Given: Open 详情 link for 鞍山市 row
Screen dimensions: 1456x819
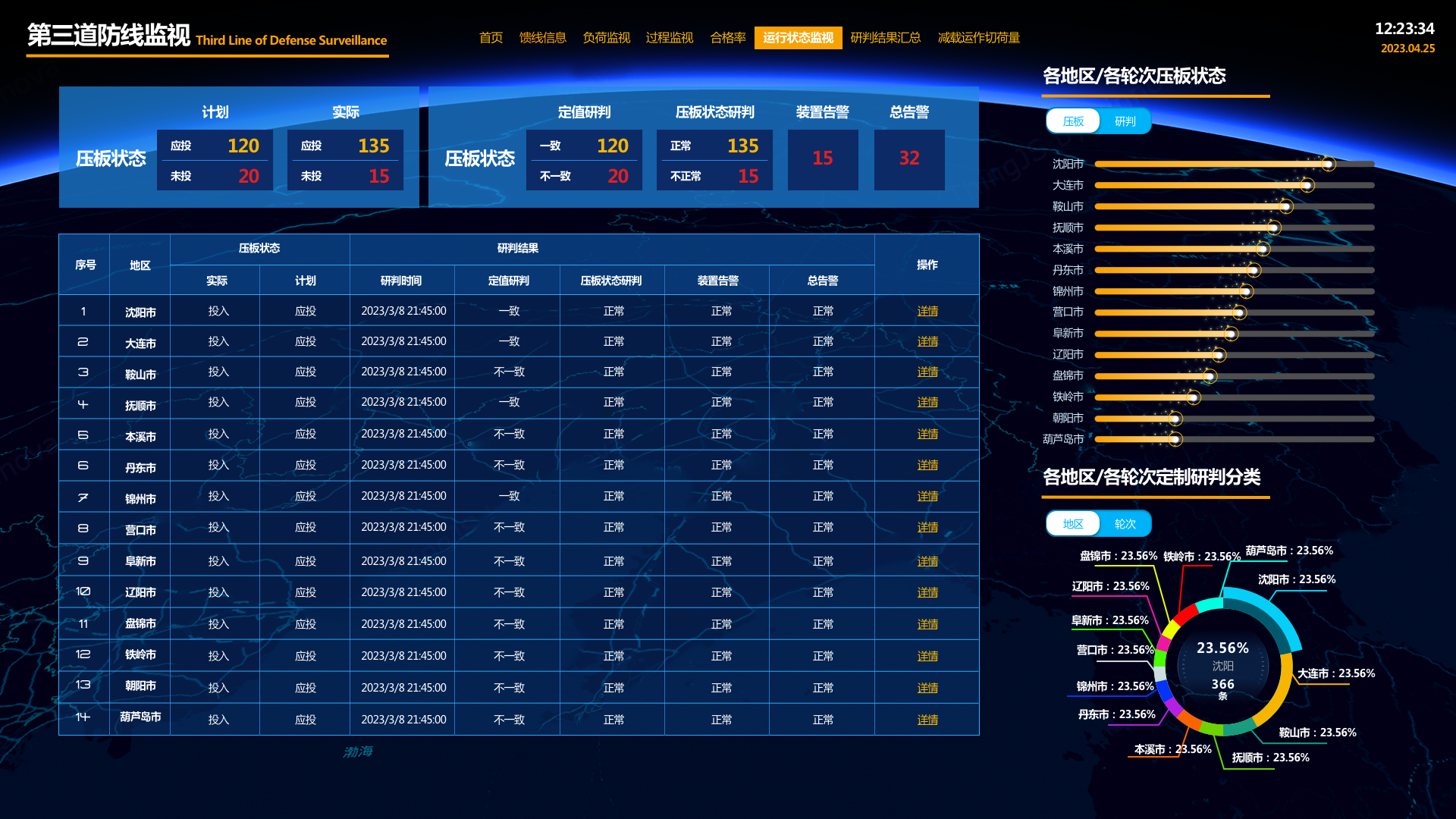Looking at the screenshot, I should click(927, 372).
